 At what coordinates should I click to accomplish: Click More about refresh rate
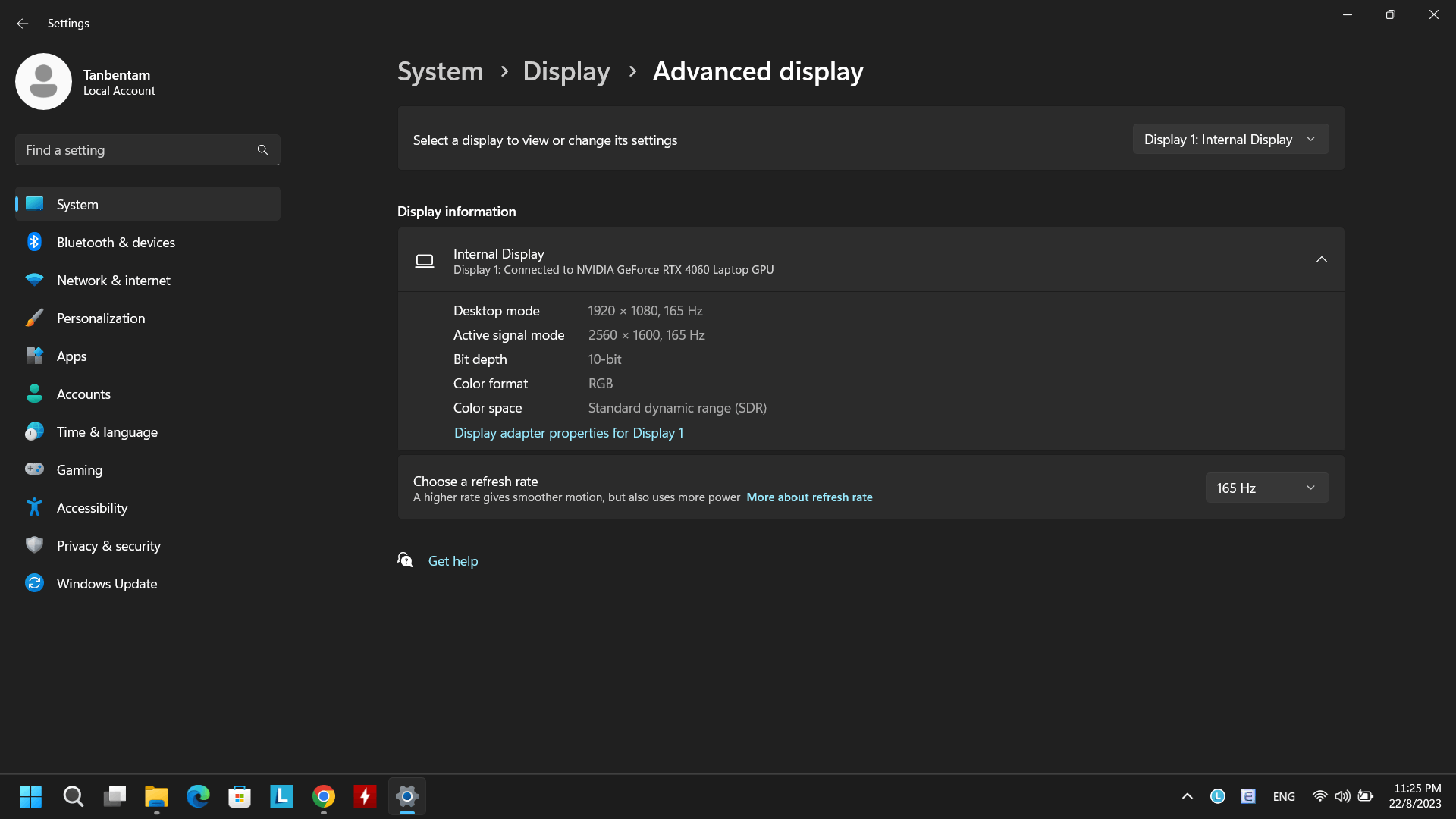(x=809, y=497)
